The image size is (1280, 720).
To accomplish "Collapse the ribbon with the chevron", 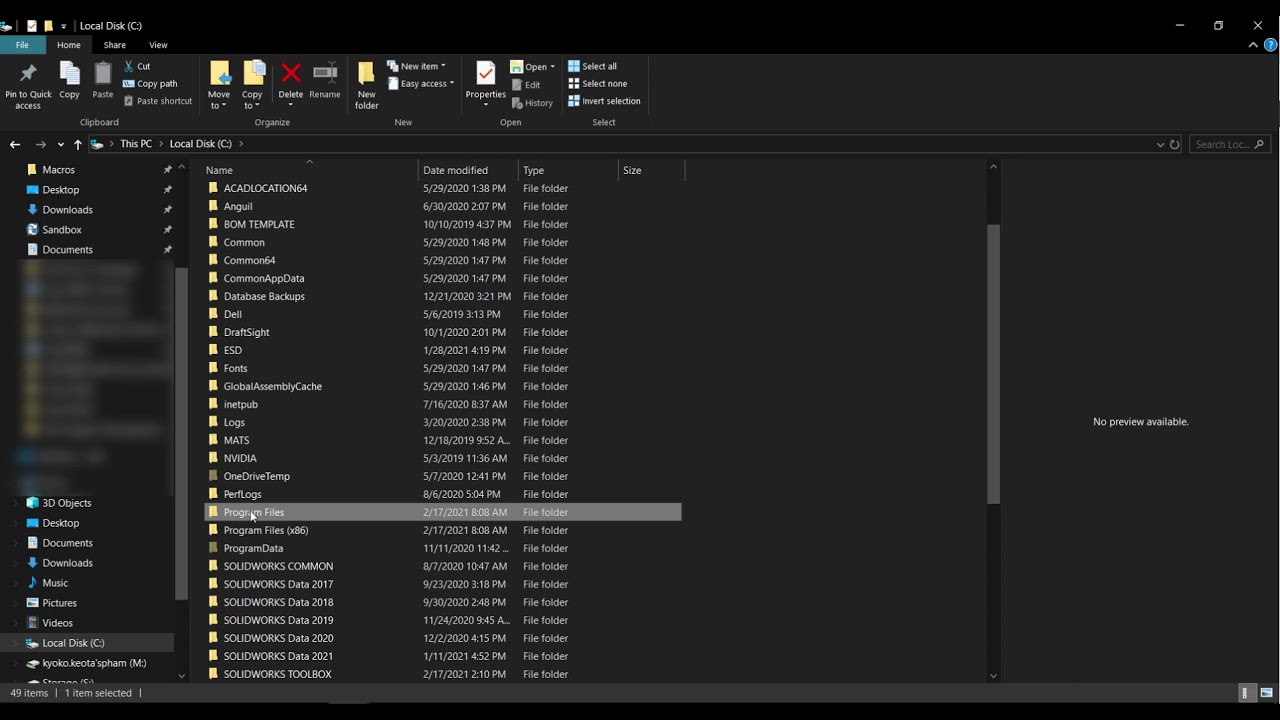I will [x=1253, y=45].
